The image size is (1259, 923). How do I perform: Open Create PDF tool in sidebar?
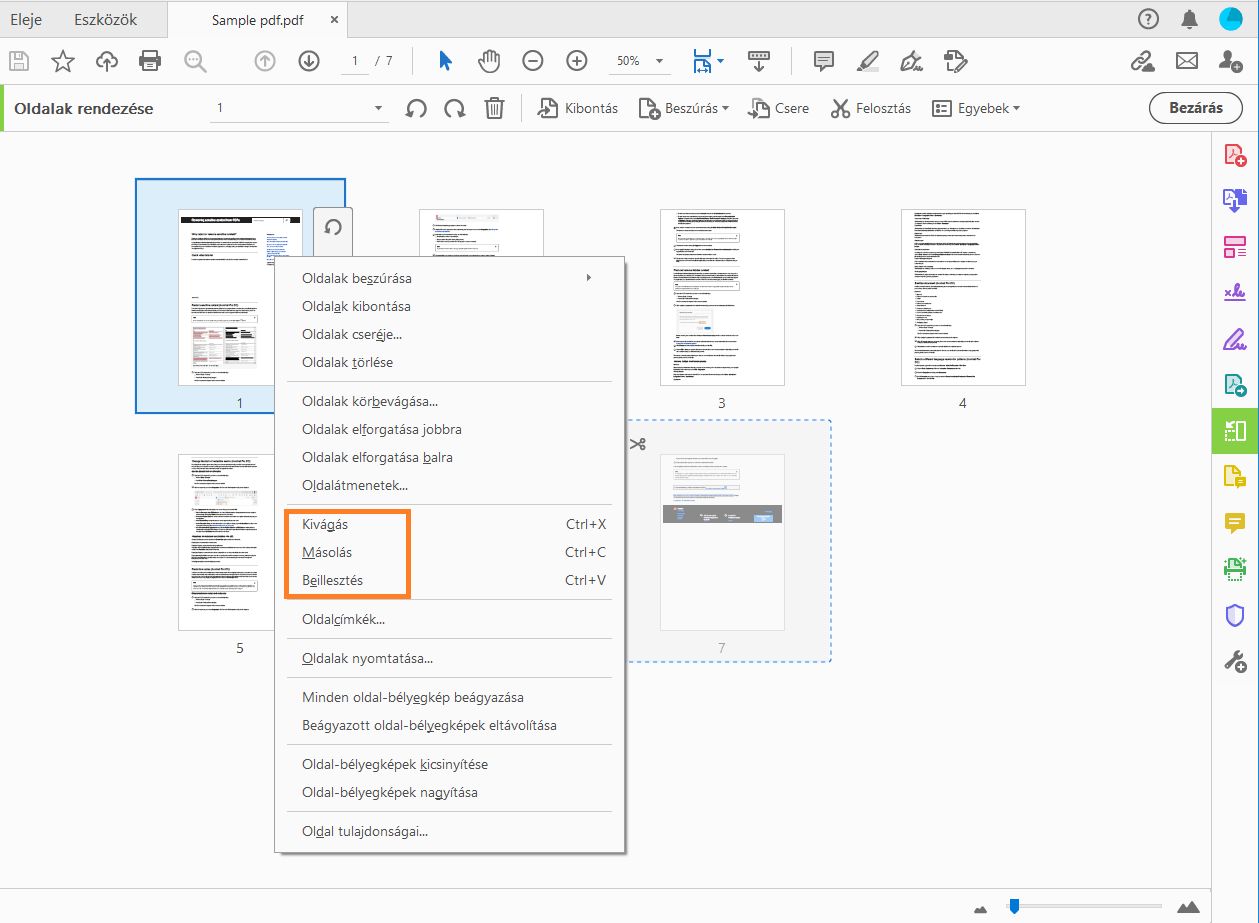coord(1235,155)
